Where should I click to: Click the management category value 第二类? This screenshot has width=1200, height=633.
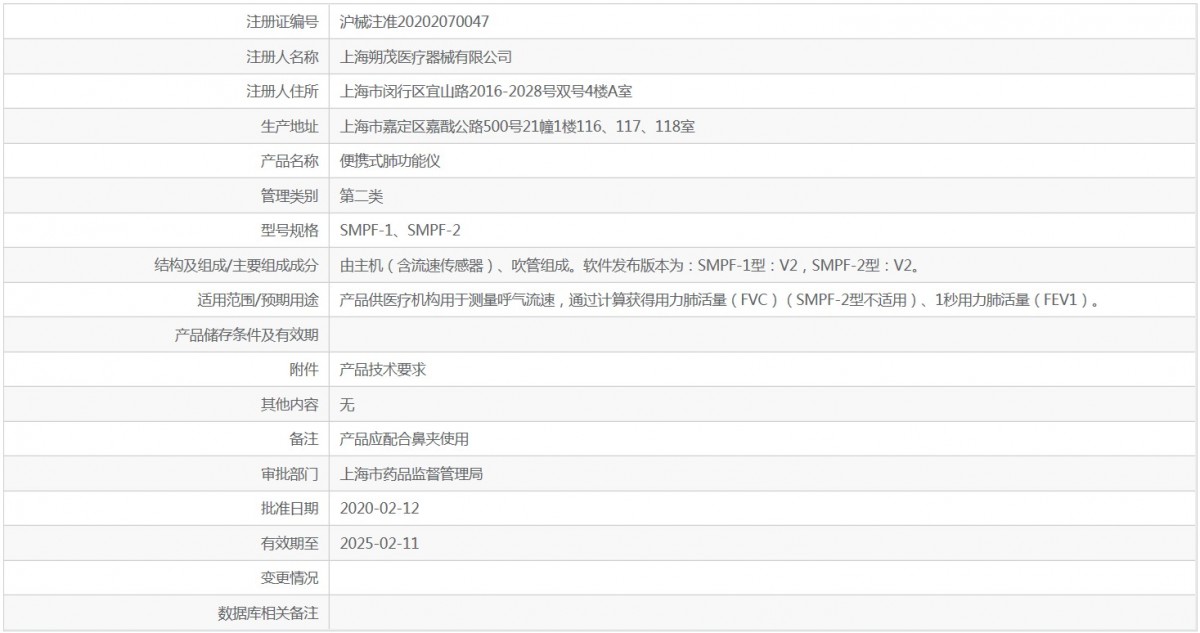click(x=361, y=196)
